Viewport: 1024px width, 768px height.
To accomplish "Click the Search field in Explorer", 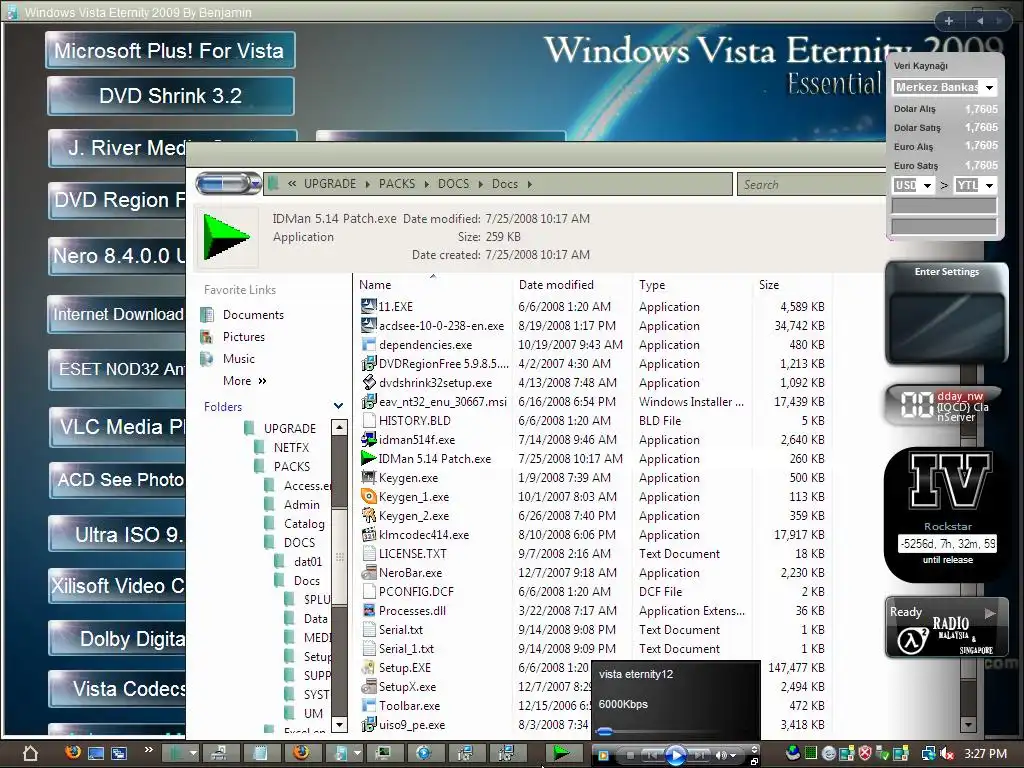I will click(x=812, y=185).
